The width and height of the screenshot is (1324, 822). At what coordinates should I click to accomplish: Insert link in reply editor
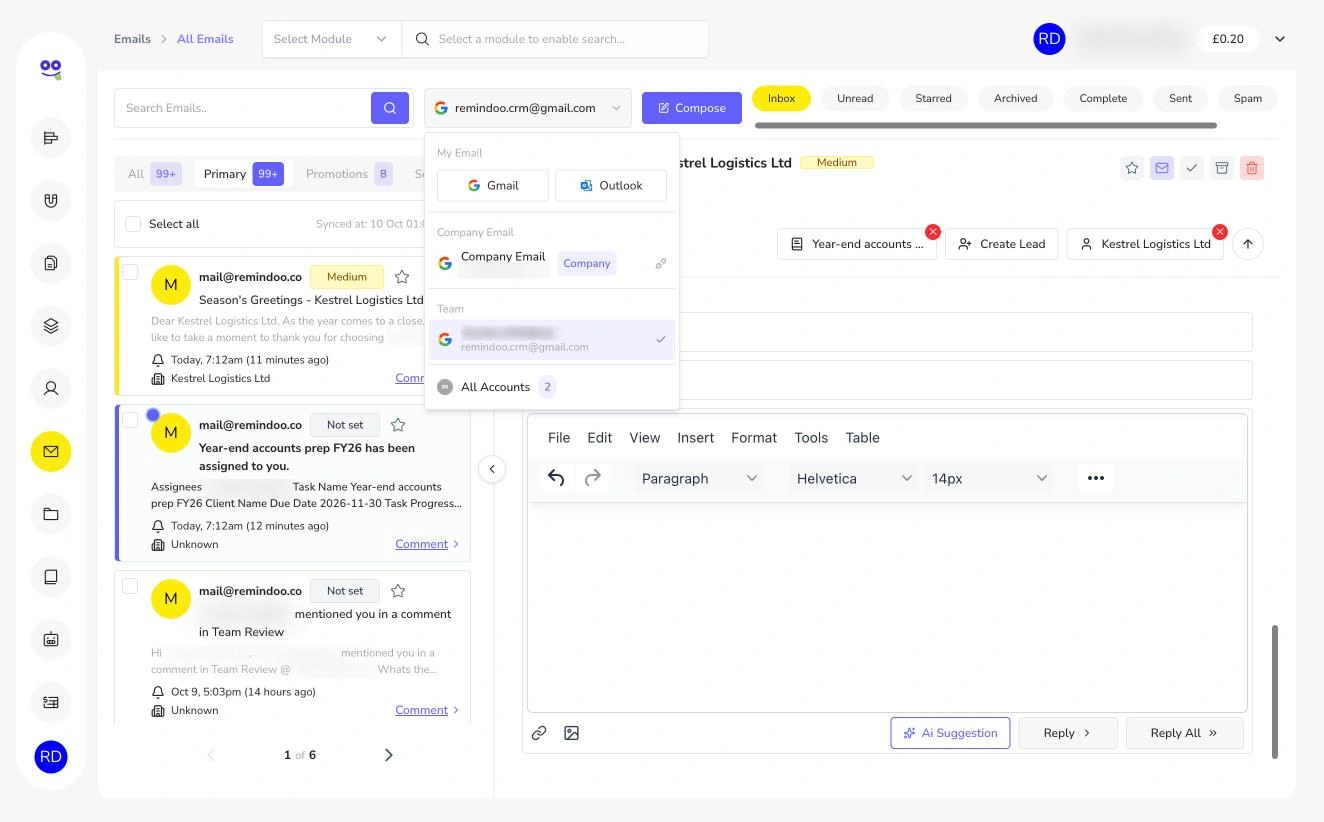click(x=539, y=733)
